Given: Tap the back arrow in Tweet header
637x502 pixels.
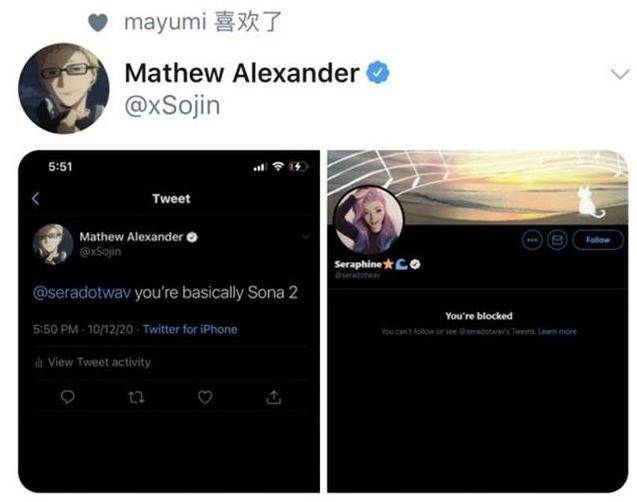Looking at the screenshot, I should pyautogui.click(x=35, y=199).
